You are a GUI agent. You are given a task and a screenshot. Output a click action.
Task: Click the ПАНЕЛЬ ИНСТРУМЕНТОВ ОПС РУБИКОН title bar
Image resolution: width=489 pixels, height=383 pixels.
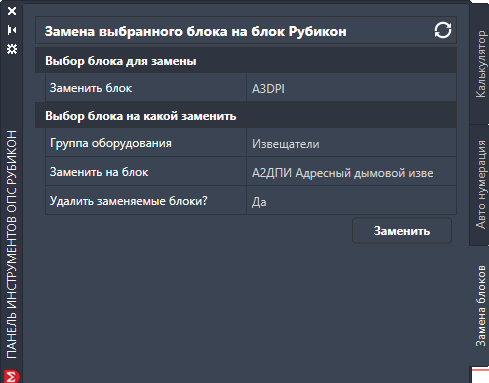click(x=12, y=245)
